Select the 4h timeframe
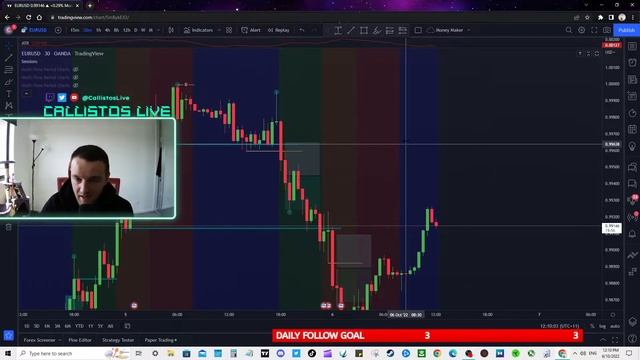 [x=107, y=30]
